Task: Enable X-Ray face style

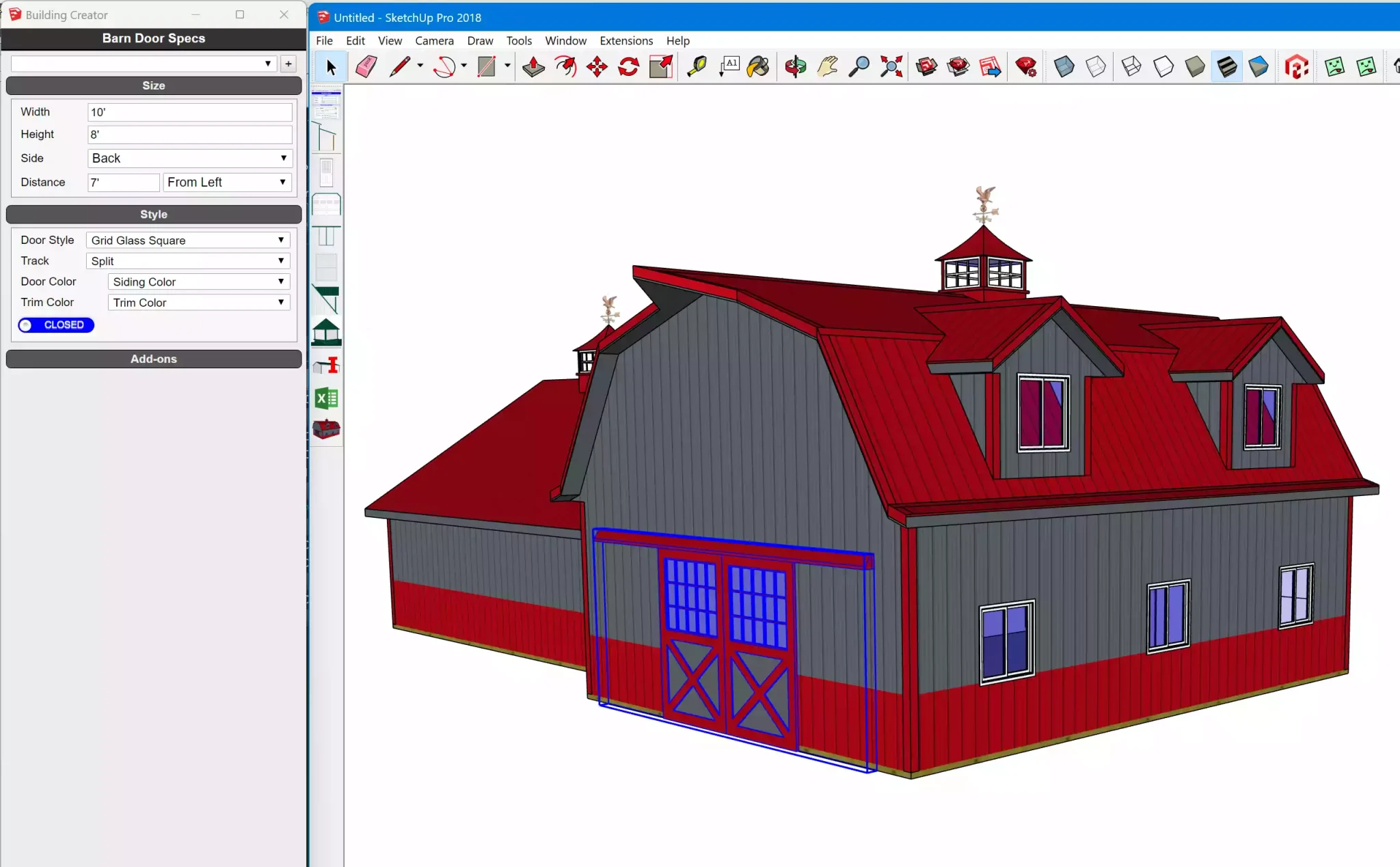Action: tap(1064, 66)
